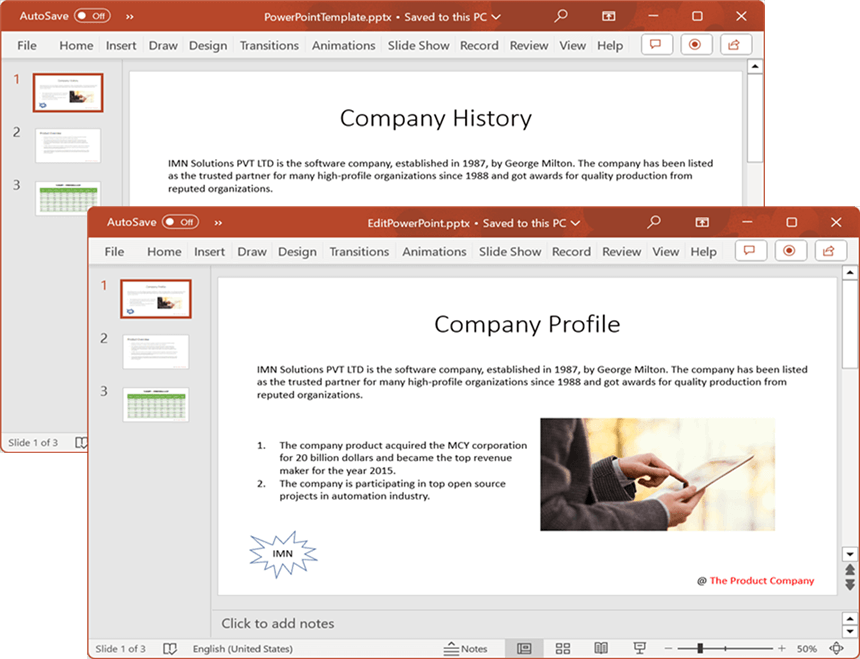Click The Product Company red footer text
The image size is (860, 659).
(x=762, y=581)
